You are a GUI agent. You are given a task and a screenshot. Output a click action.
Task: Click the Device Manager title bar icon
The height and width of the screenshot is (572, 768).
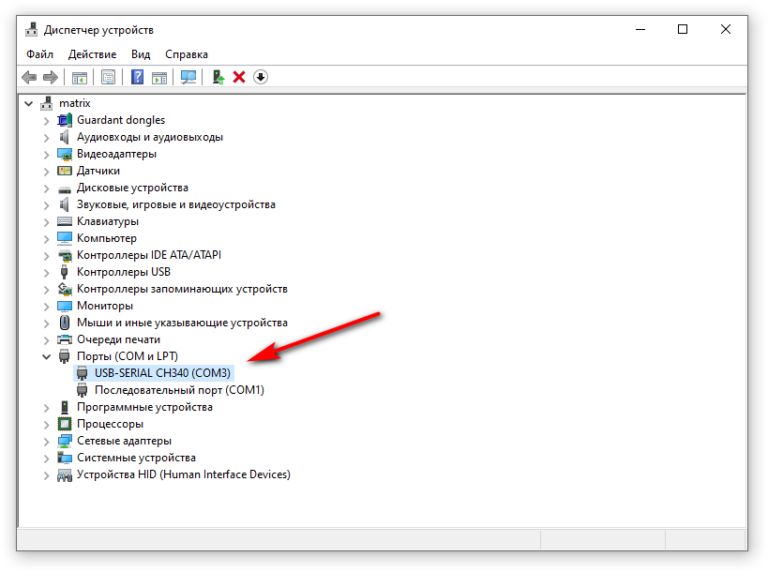(31, 29)
